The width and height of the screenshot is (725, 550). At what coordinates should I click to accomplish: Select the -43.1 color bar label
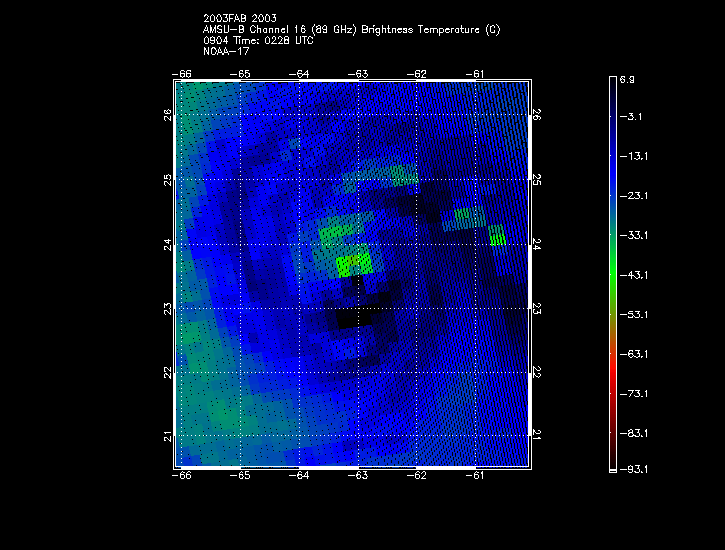[631, 274]
